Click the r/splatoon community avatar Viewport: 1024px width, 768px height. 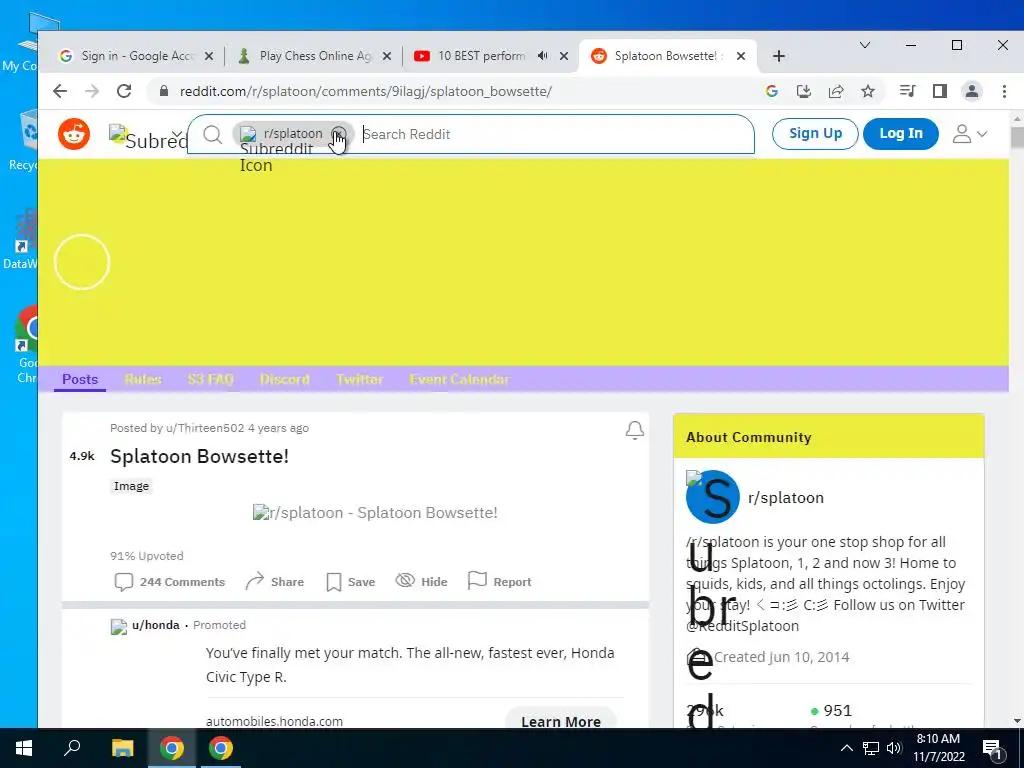(x=712, y=497)
